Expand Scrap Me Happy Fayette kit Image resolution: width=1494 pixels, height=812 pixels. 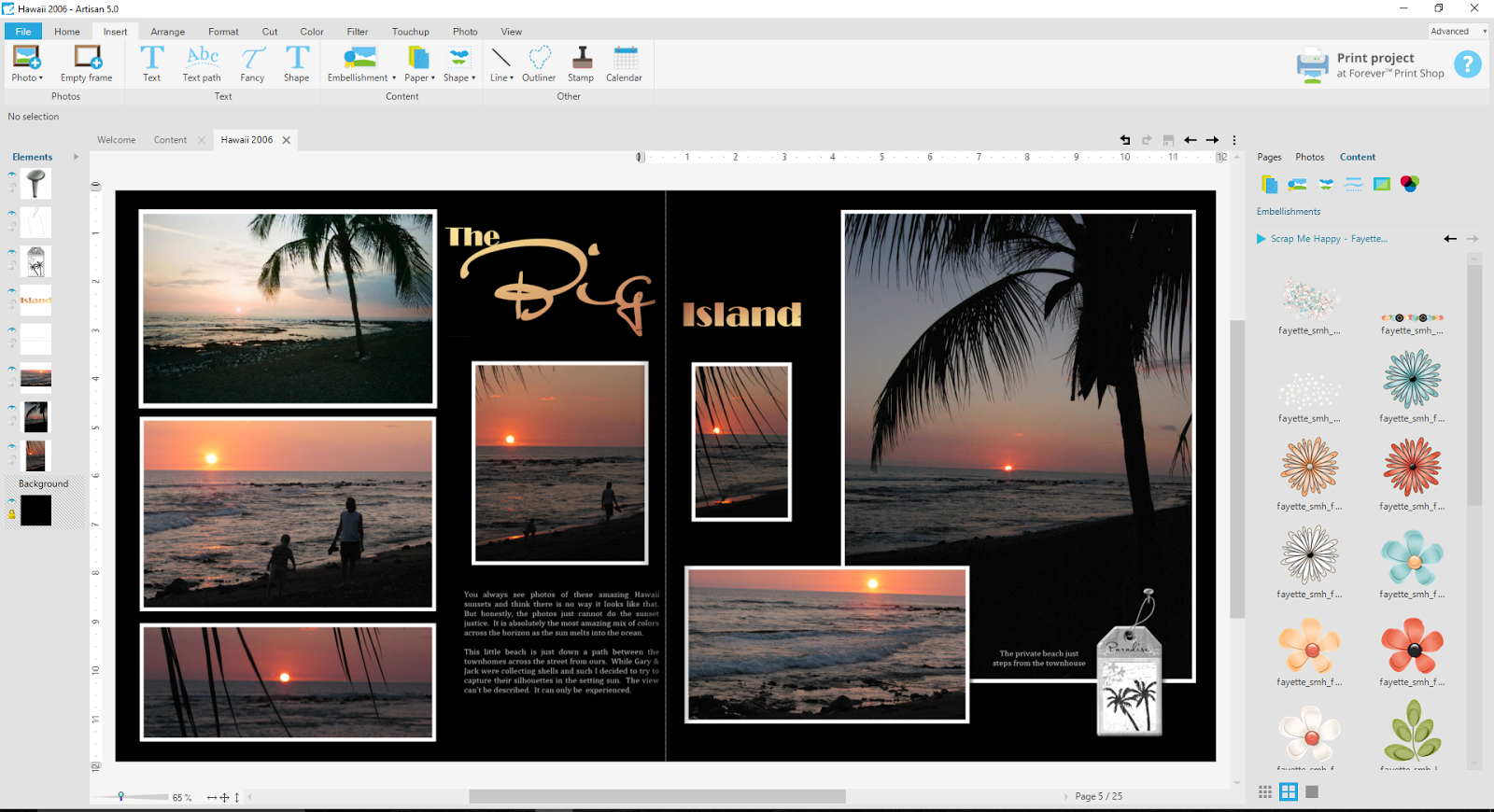(x=1261, y=239)
